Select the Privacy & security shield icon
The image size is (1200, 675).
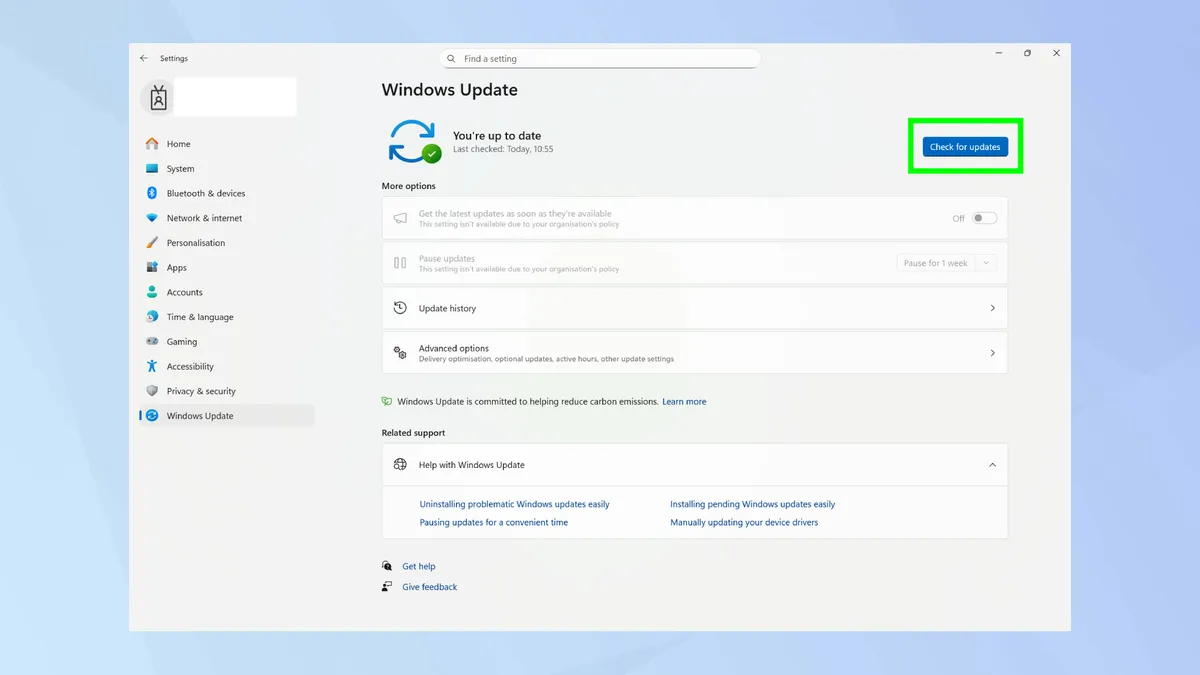152,391
